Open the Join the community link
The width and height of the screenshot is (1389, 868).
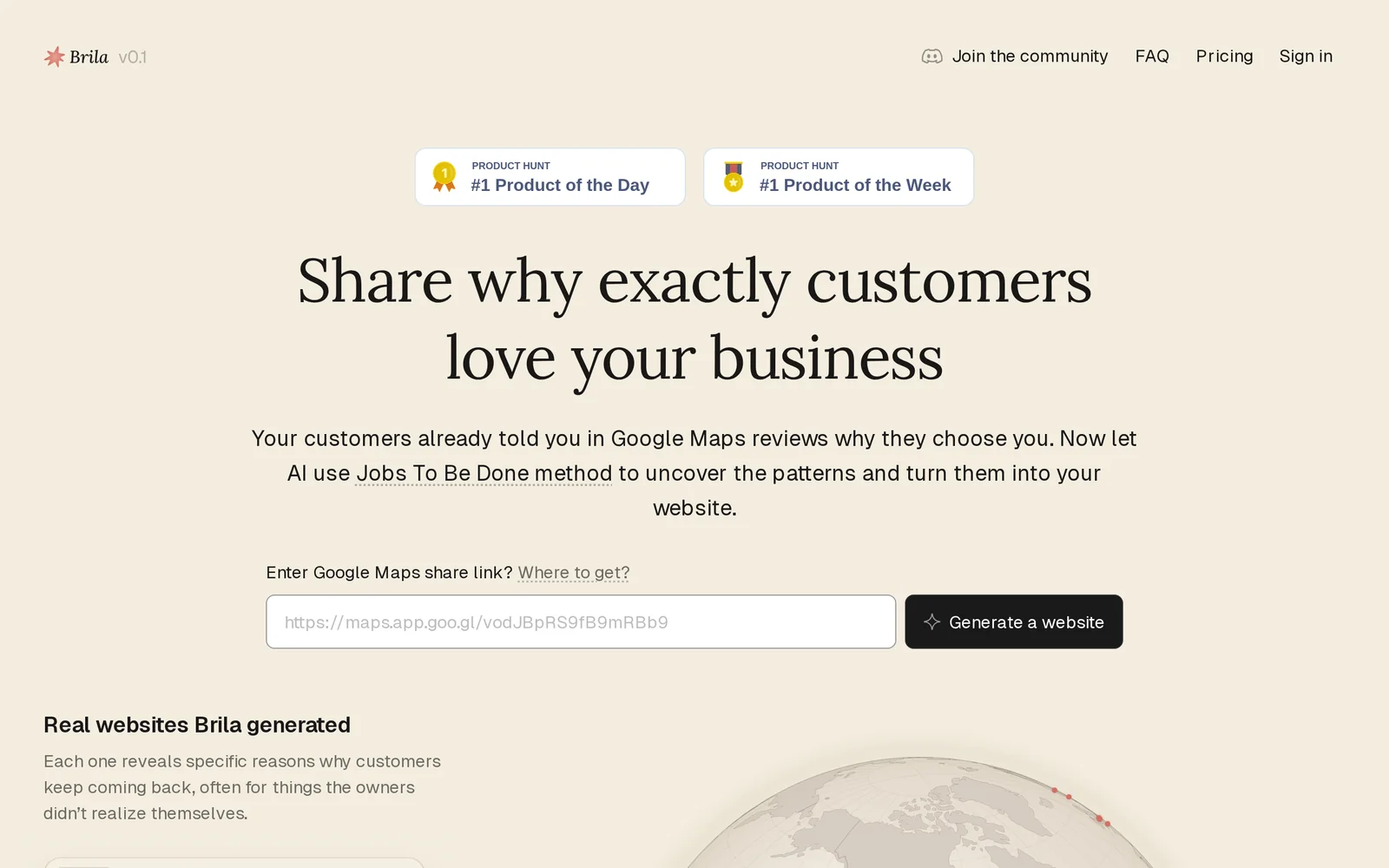coord(1030,56)
